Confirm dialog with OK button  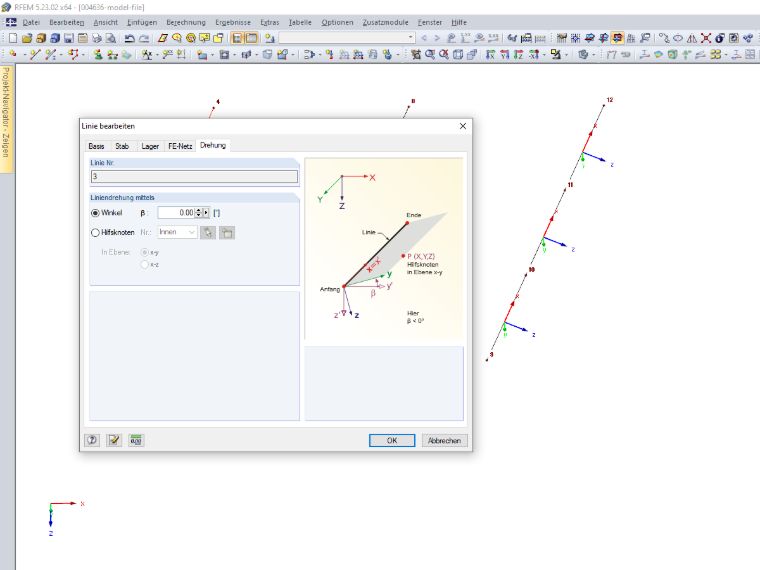coord(392,440)
